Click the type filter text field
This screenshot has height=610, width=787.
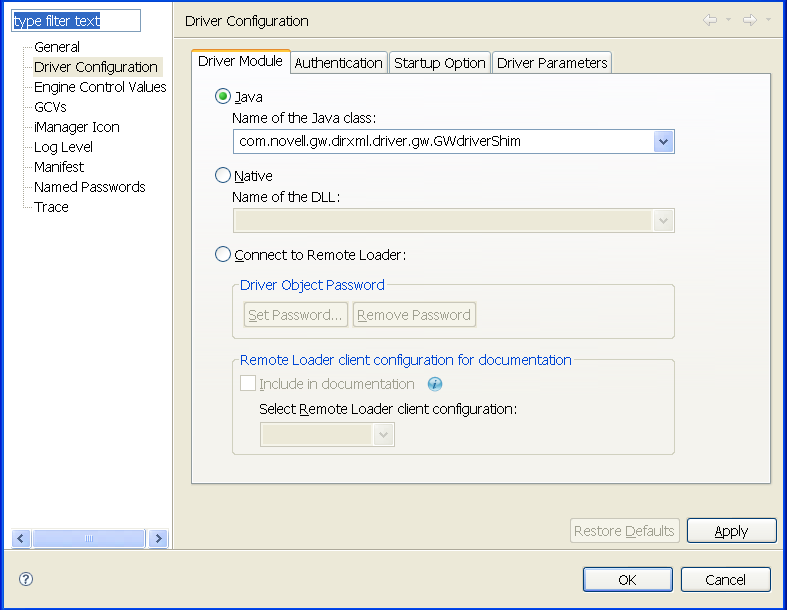pyautogui.click(x=76, y=21)
